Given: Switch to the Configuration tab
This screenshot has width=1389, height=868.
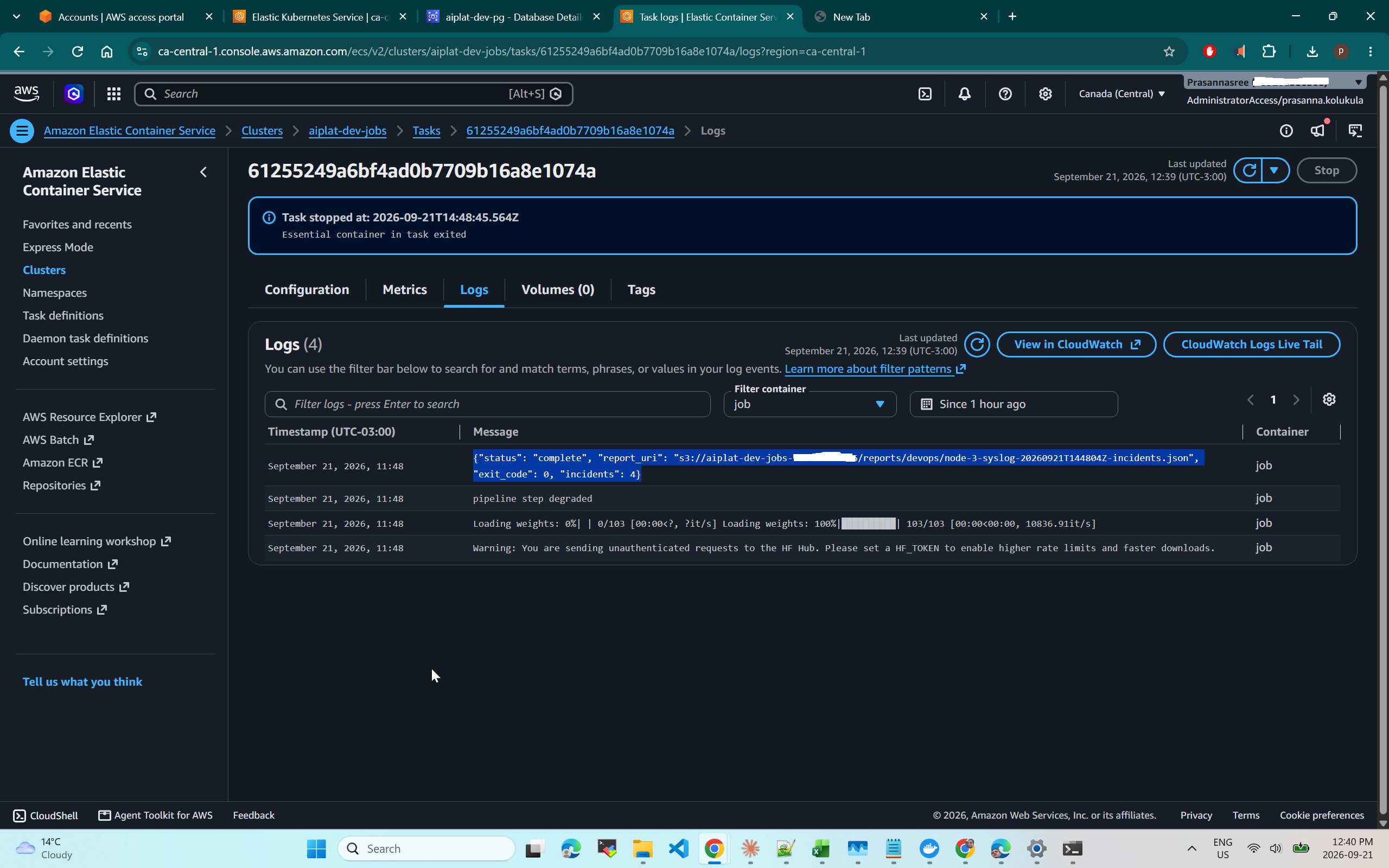Looking at the screenshot, I should coord(307,290).
